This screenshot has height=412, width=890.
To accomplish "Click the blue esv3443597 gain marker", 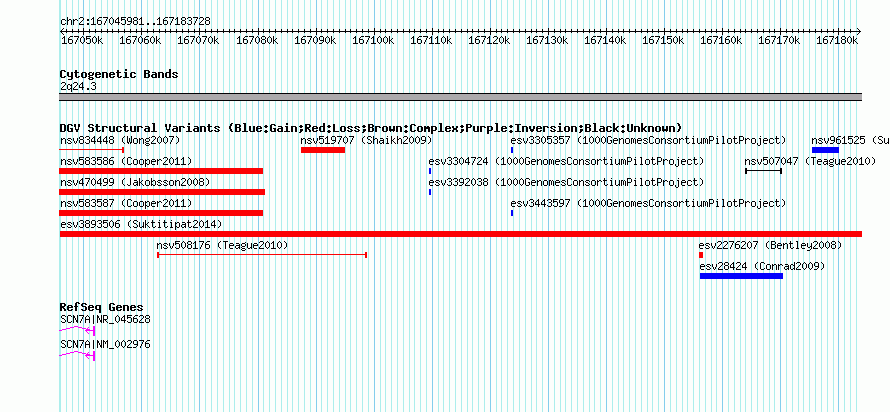I will tap(512, 213).
